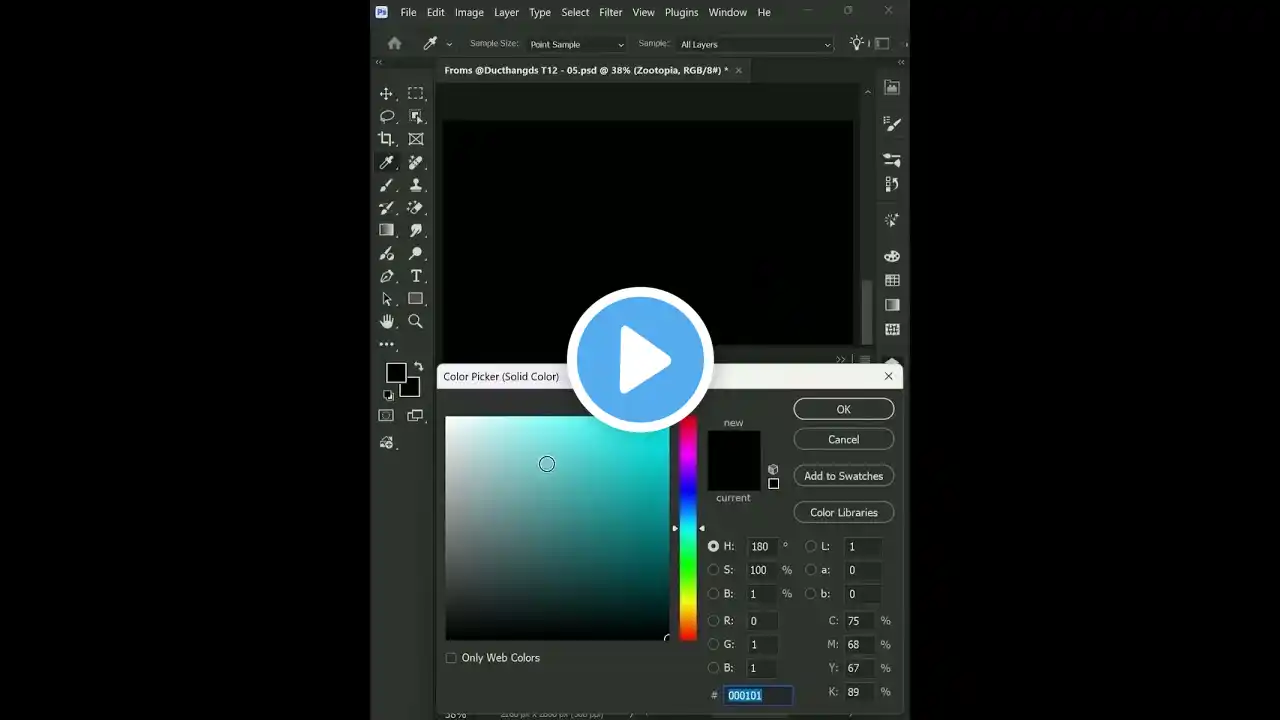The height and width of the screenshot is (720, 1280).
Task: Click the Color Libraries button
Action: (844, 512)
